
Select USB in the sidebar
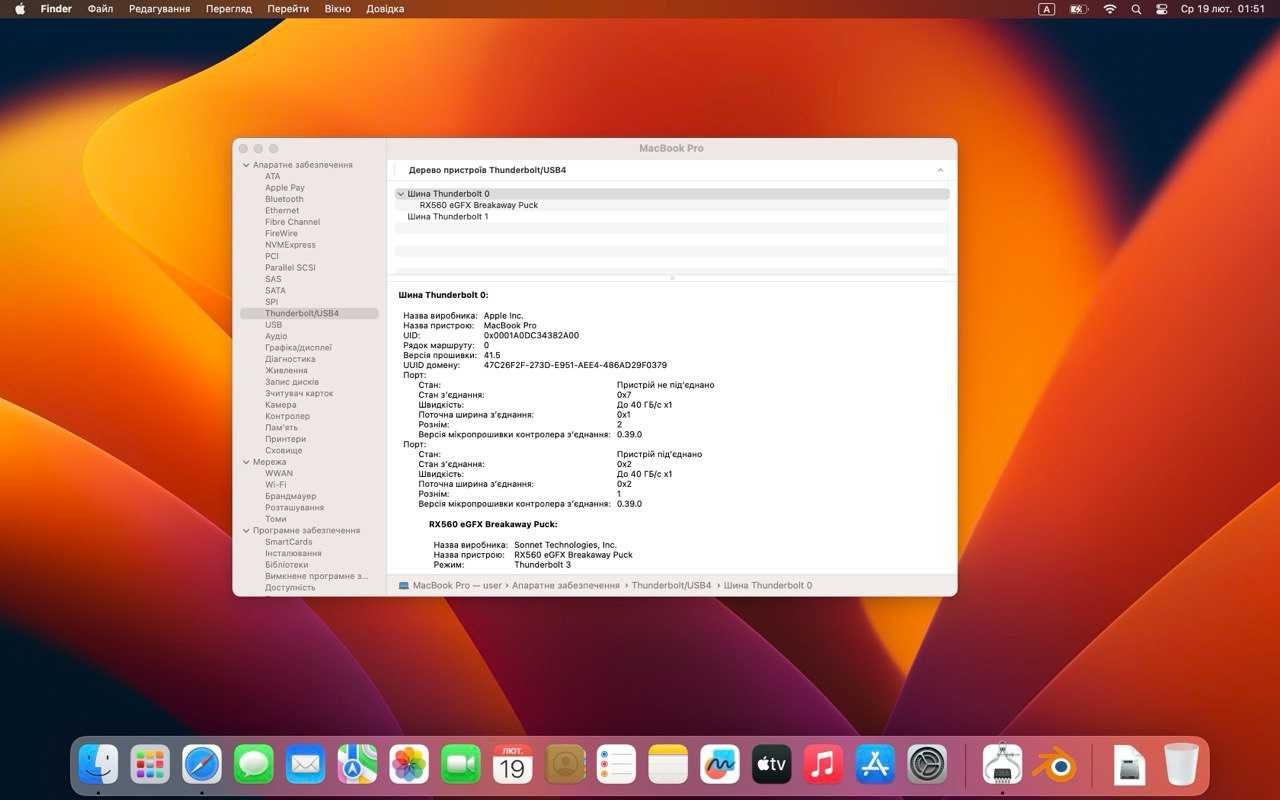pos(273,325)
